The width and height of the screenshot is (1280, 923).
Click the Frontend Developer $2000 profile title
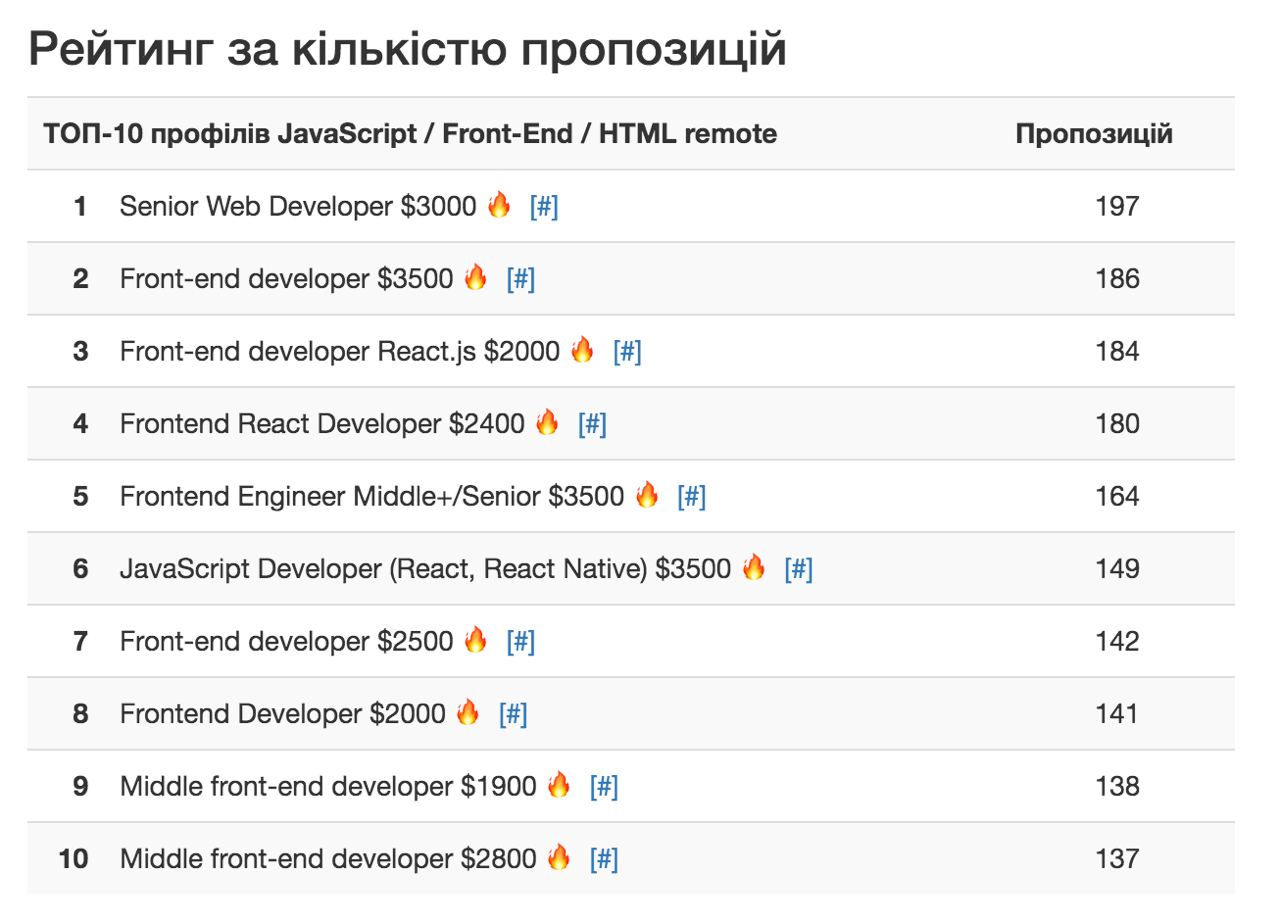pyautogui.click(x=282, y=714)
